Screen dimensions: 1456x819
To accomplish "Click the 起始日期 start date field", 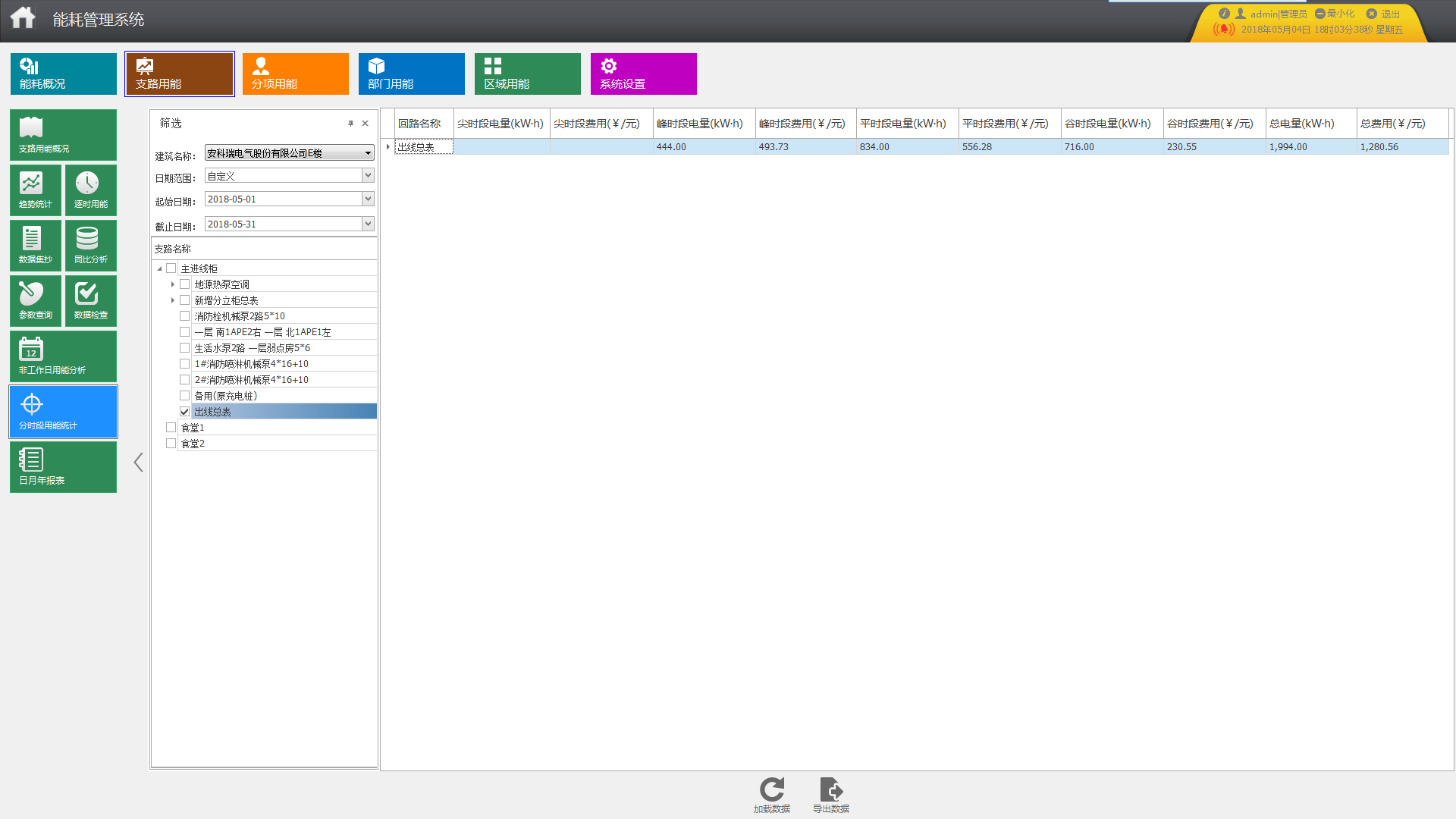I will tap(284, 199).
